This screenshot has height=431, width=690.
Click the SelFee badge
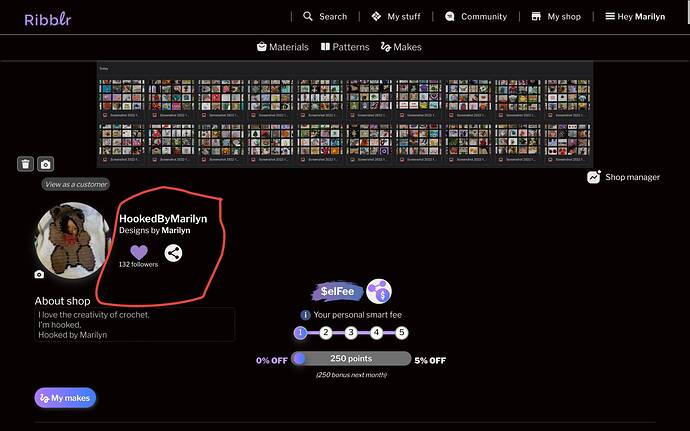coord(338,291)
